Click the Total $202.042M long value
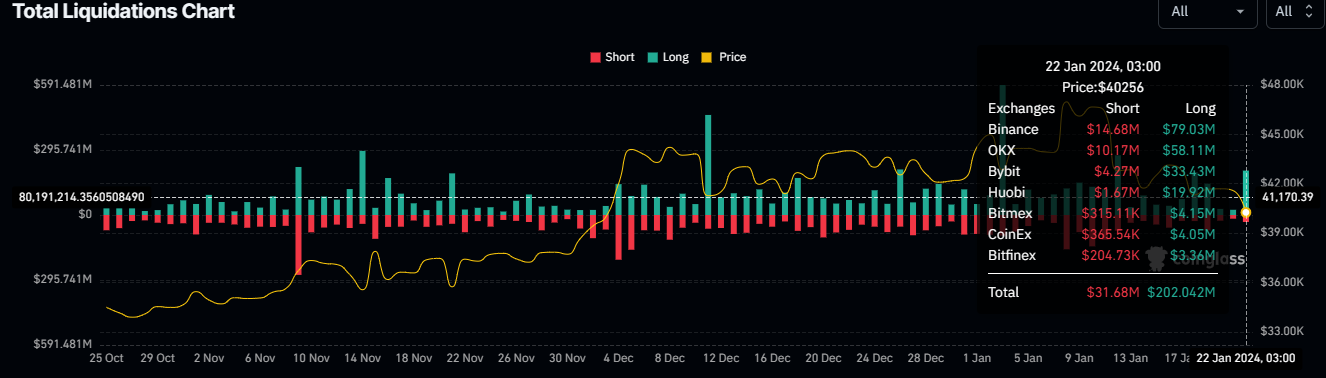Image resolution: width=1326 pixels, height=378 pixels. click(1182, 292)
